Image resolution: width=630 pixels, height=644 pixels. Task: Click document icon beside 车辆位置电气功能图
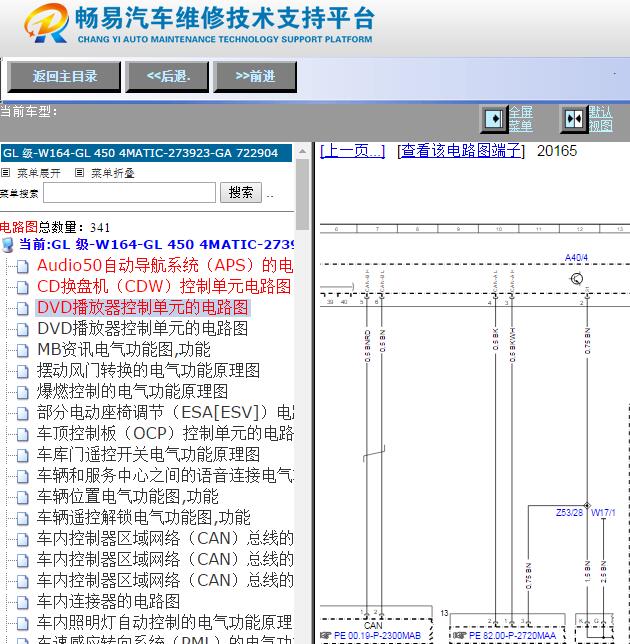(23, 497)
